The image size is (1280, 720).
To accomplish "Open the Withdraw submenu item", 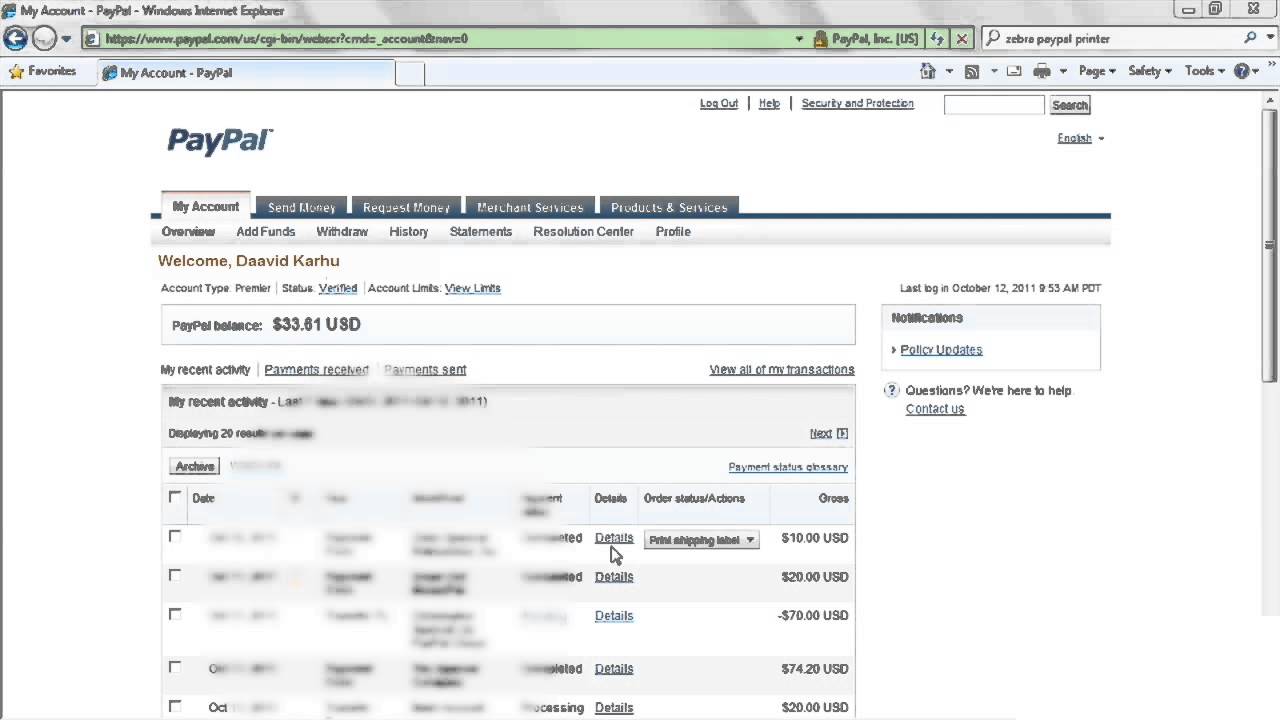I will point(342,231).
